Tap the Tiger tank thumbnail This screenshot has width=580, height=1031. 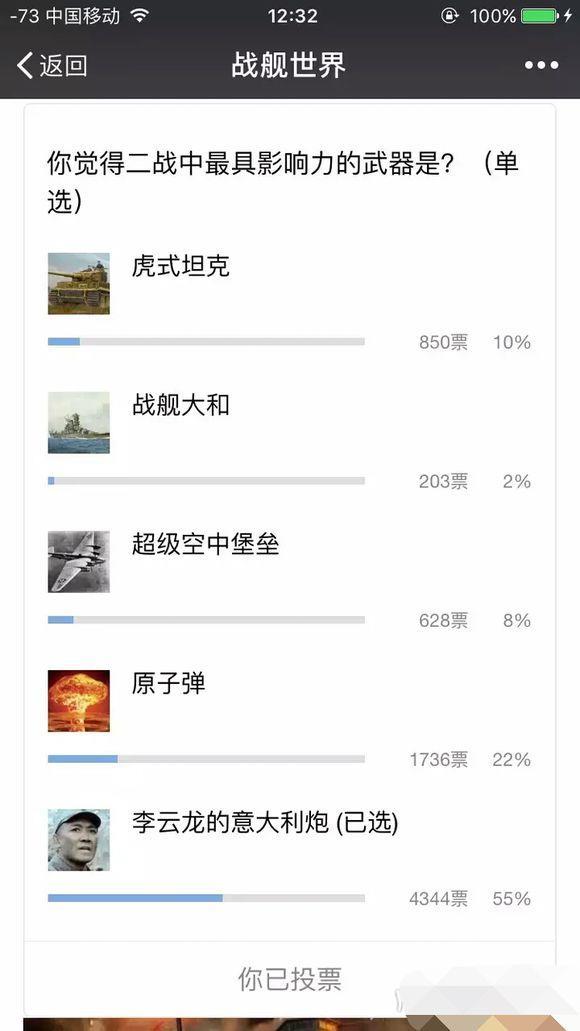click(79, 283)
